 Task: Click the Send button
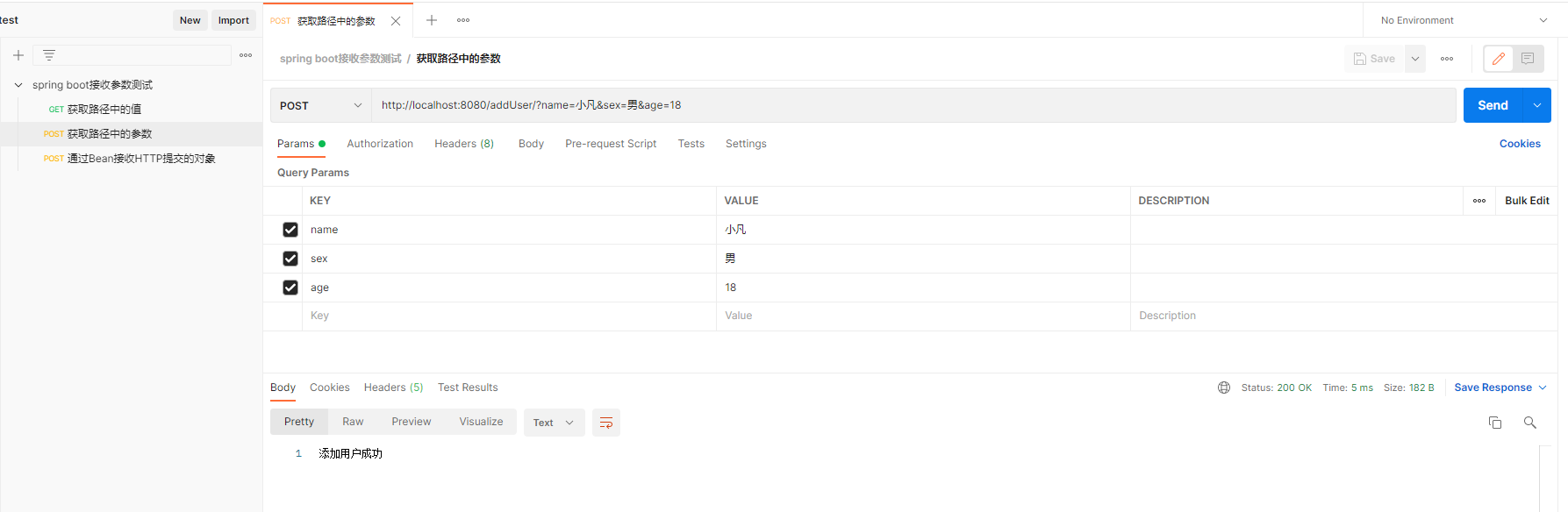[1493, 105]
